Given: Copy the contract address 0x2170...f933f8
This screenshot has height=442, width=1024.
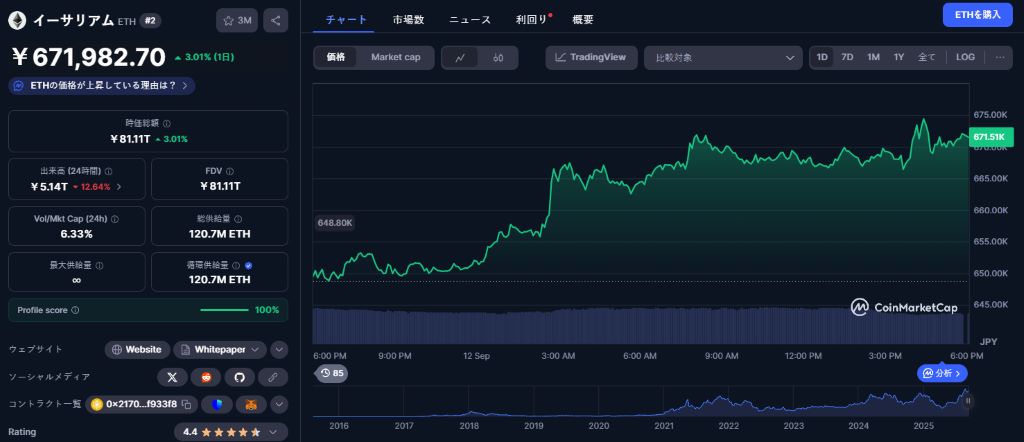Looking at the screenshot, I should (186, 404).
